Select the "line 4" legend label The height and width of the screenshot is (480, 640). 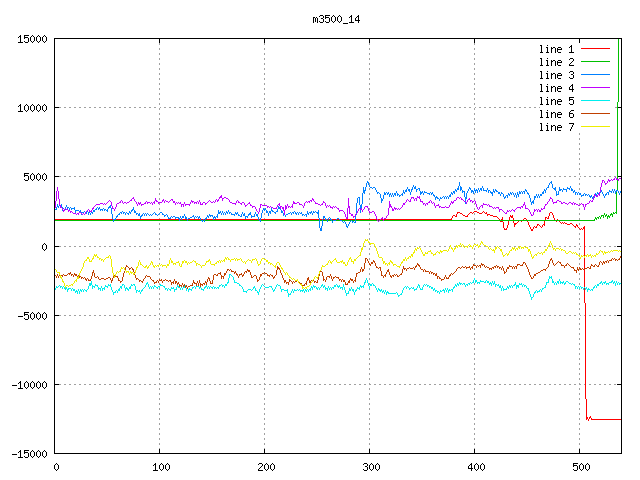coord(556,88)
